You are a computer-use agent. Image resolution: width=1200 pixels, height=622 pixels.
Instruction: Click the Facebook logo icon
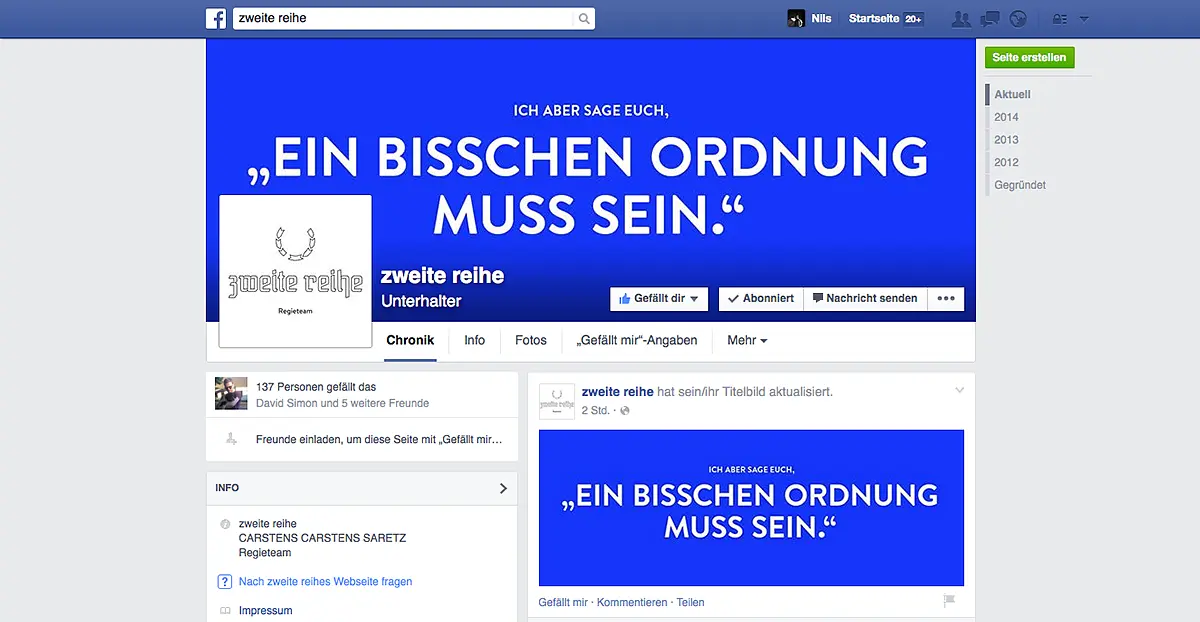216,18
